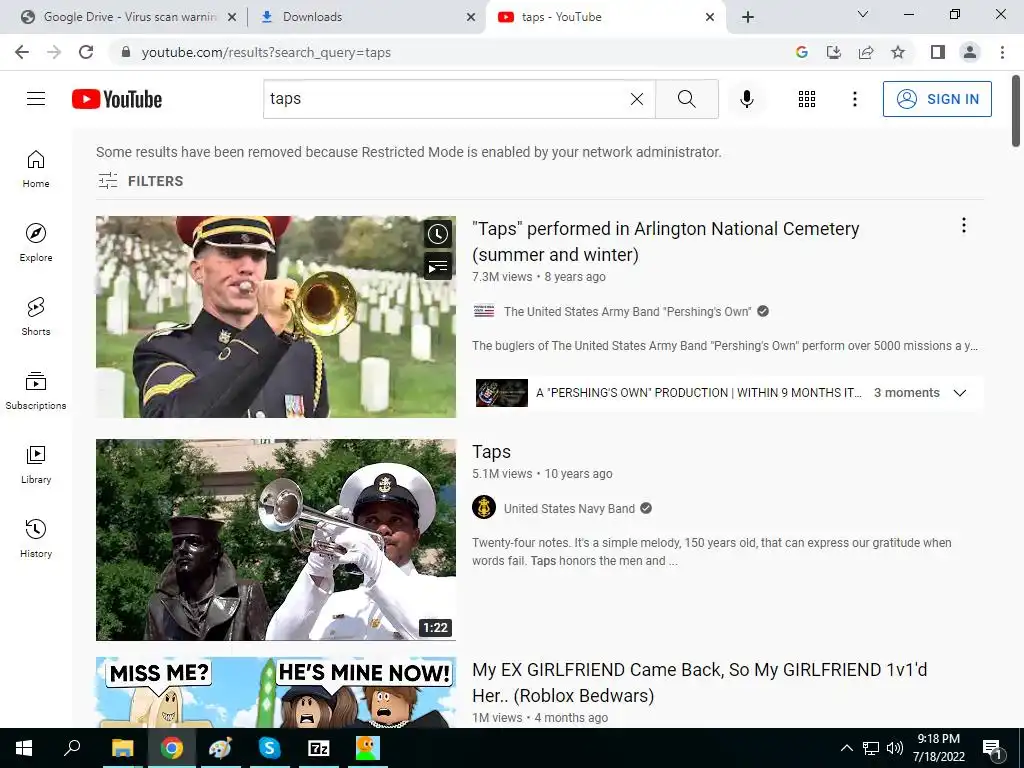This screenshot has height=768, width=1024.
Task: Show hidden system tray icons
Action: (x=846, y=748)
